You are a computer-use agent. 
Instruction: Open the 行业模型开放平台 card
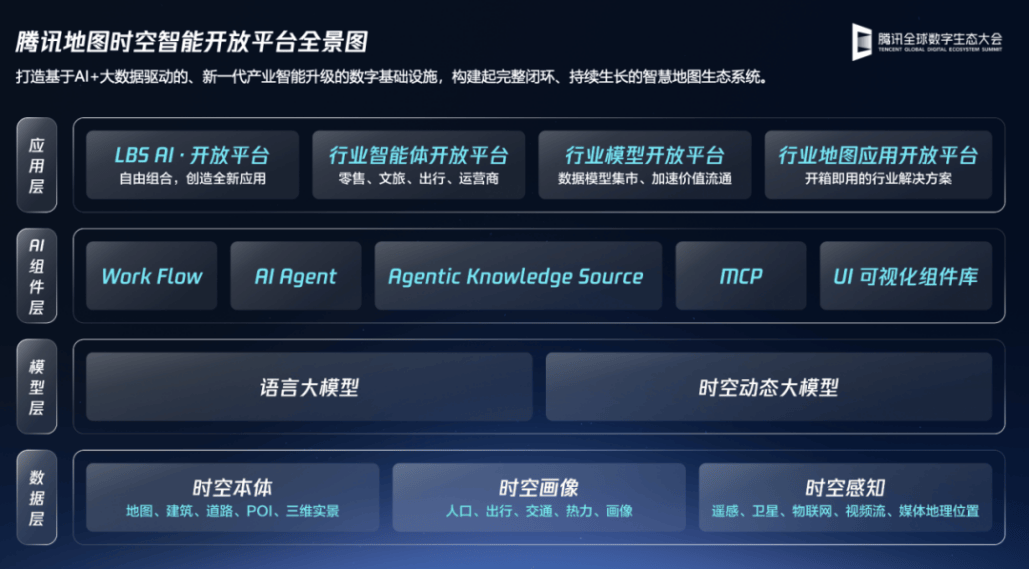click(644, 165)
